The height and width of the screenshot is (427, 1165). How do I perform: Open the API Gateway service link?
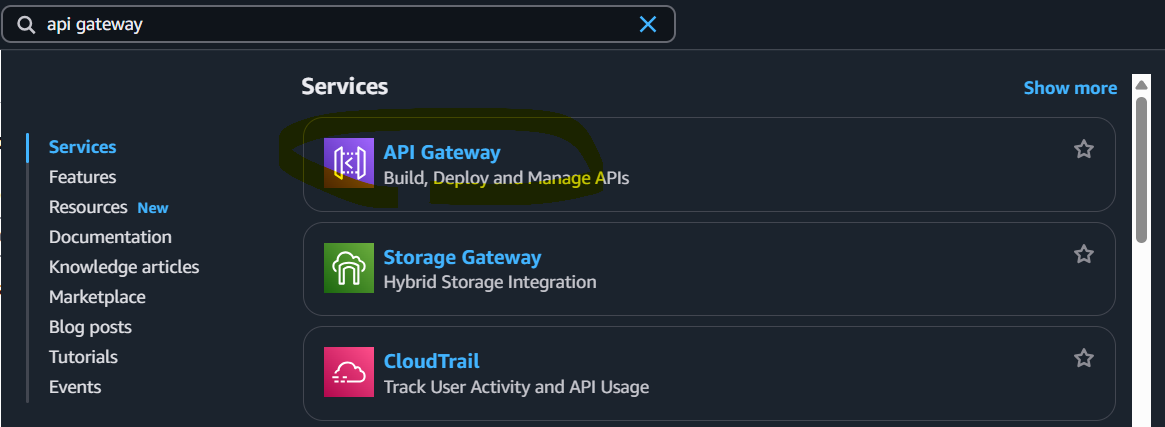441,152
